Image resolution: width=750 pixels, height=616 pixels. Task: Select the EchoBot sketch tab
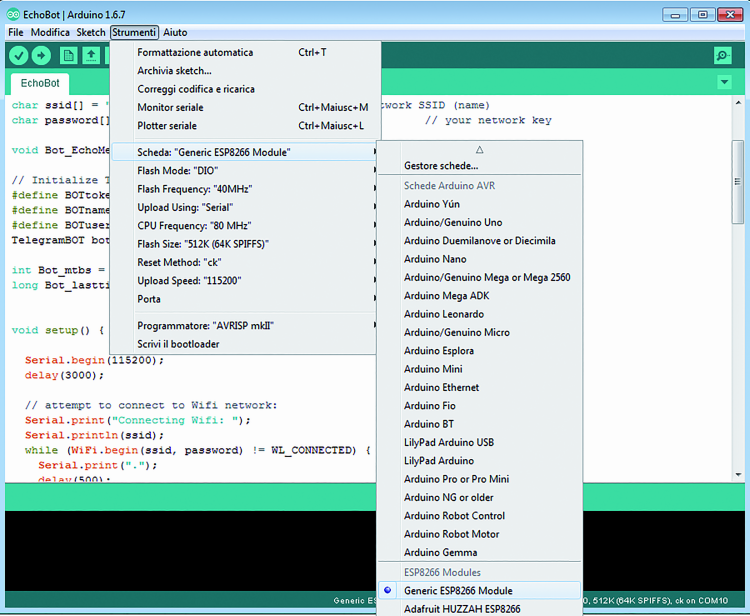tap(39, 83)
